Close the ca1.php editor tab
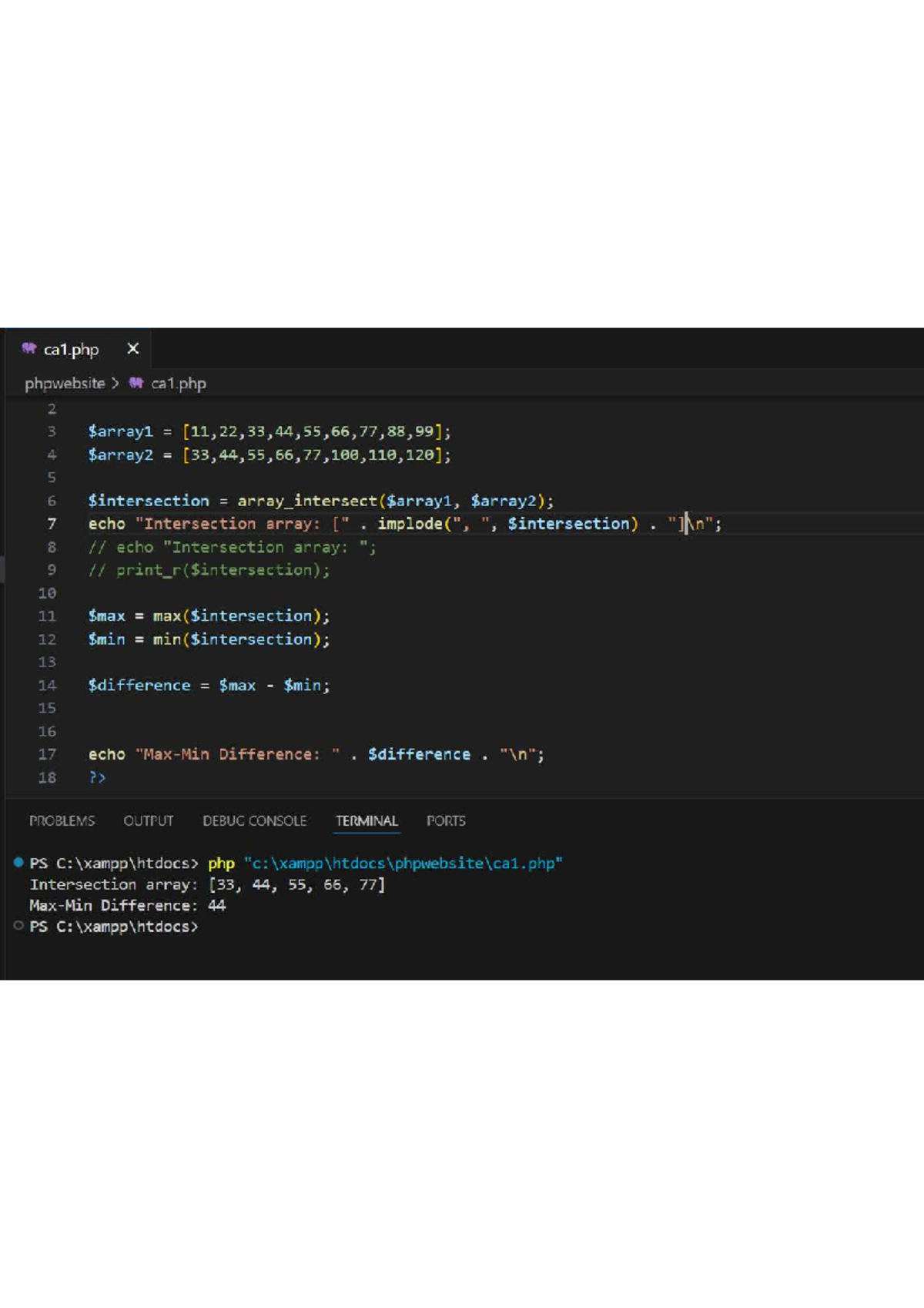924x1308 pixels. (133, 349)
